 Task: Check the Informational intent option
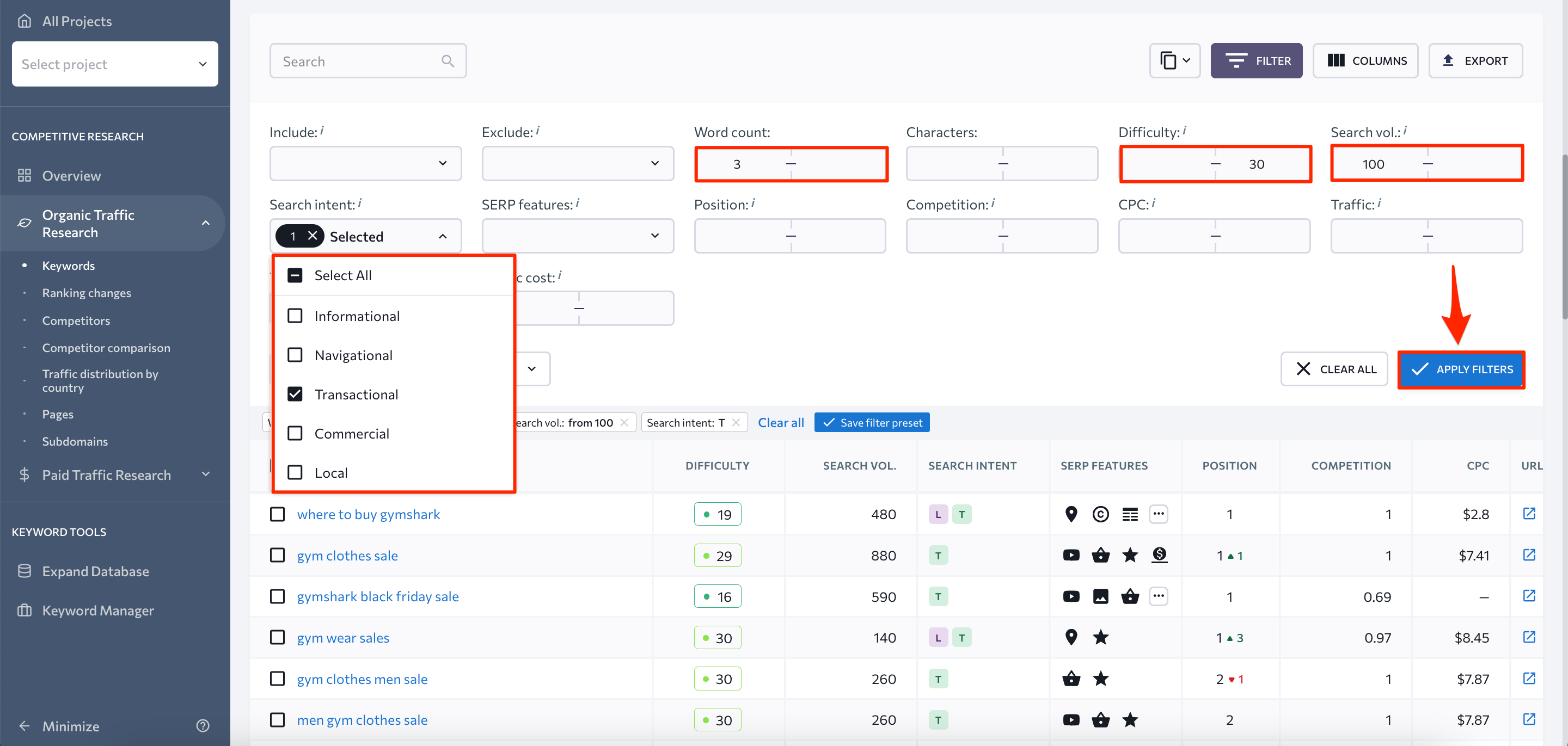295,316
